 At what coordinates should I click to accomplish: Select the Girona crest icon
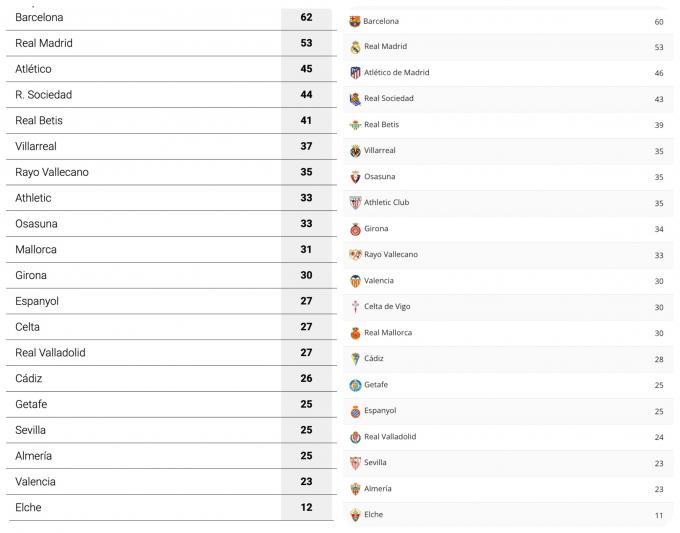coord(355,229)
